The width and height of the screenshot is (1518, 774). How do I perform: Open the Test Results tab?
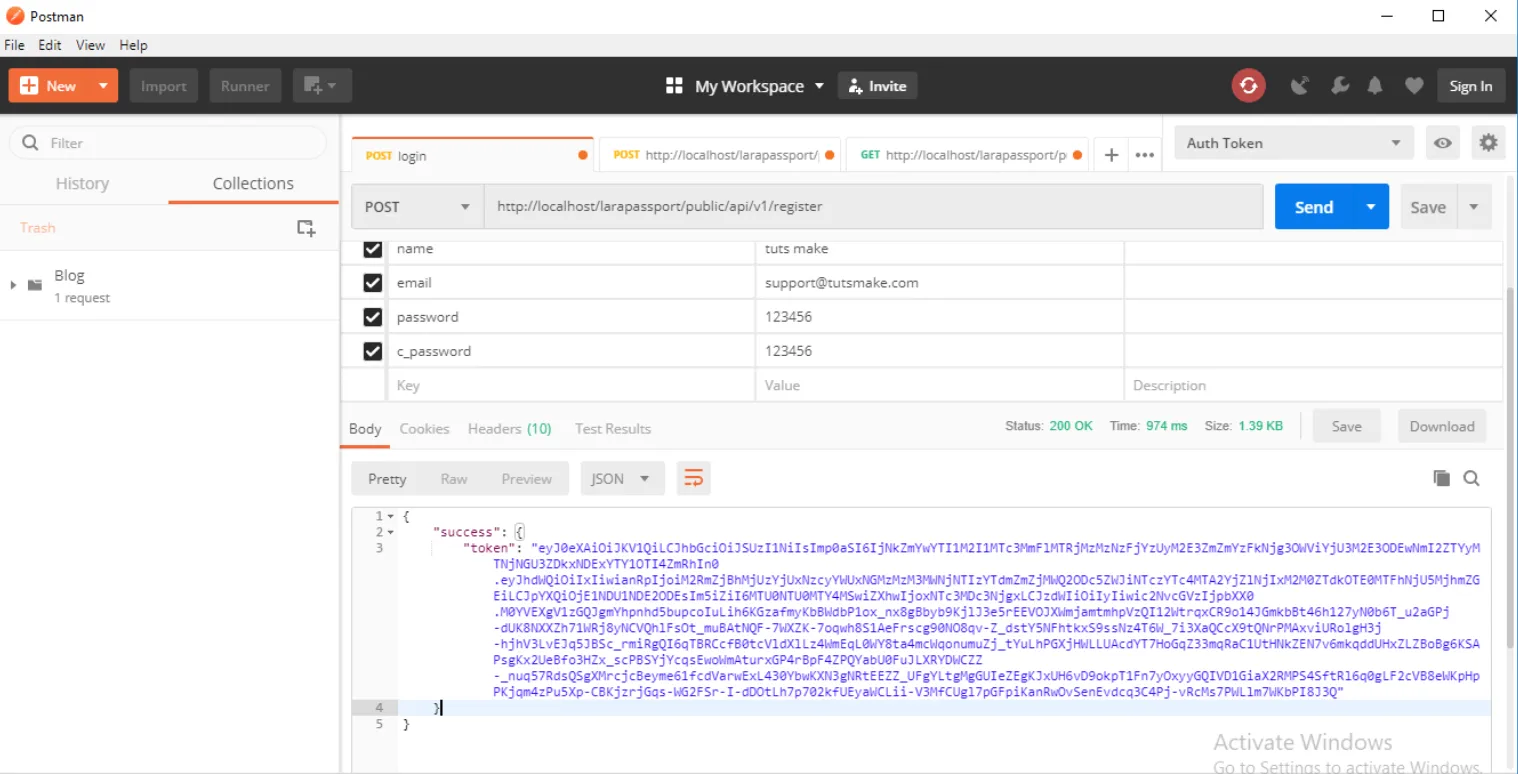tap(612, 428)
